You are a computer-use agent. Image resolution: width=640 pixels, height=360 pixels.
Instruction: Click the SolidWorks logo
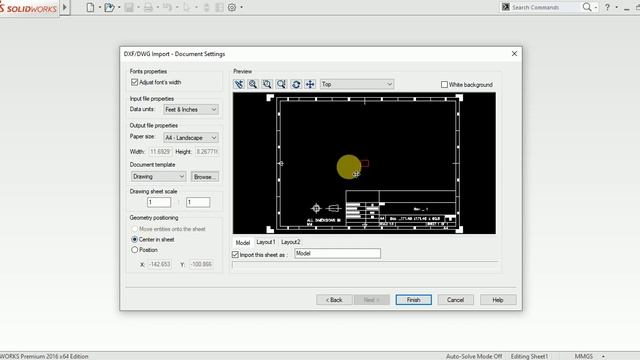tap(29, 8)
